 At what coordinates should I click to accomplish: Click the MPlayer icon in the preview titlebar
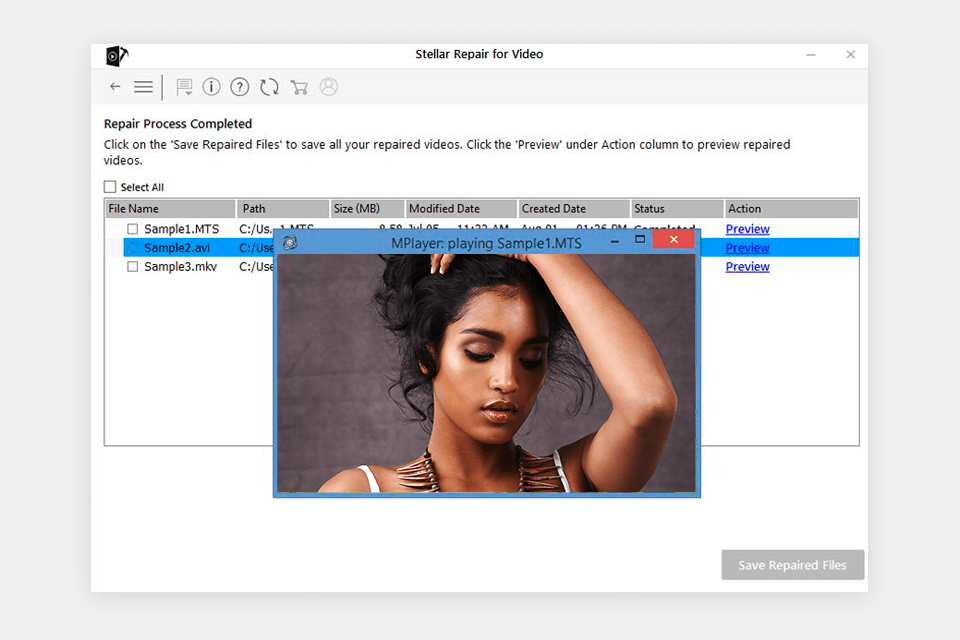[x=290, y=243]
